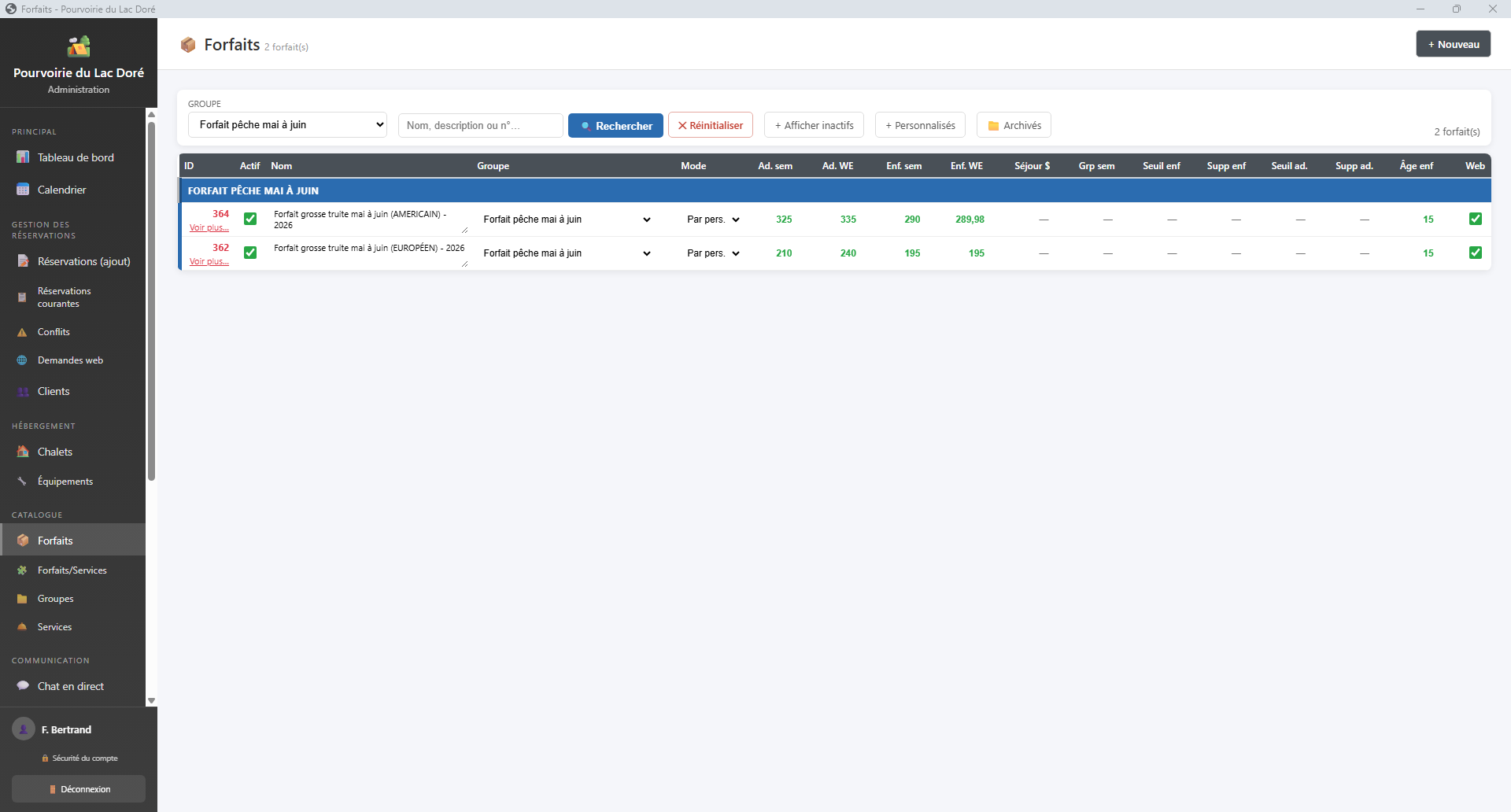Click the sidebar scrollbar thumb

point(151,301)
